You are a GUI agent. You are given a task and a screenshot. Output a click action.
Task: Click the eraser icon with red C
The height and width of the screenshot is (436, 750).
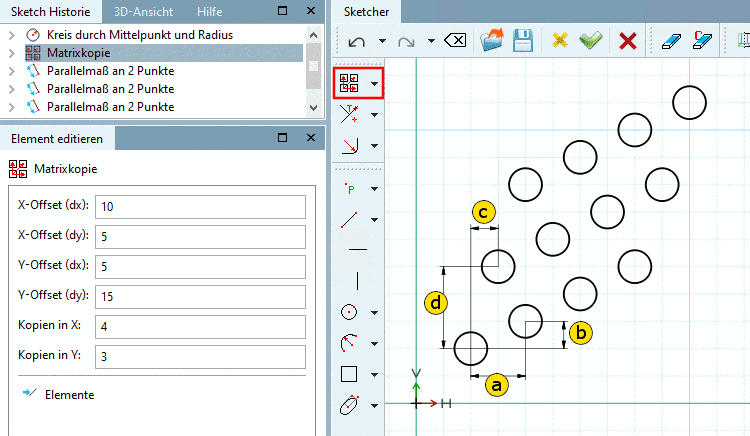[x=702, y=40]
